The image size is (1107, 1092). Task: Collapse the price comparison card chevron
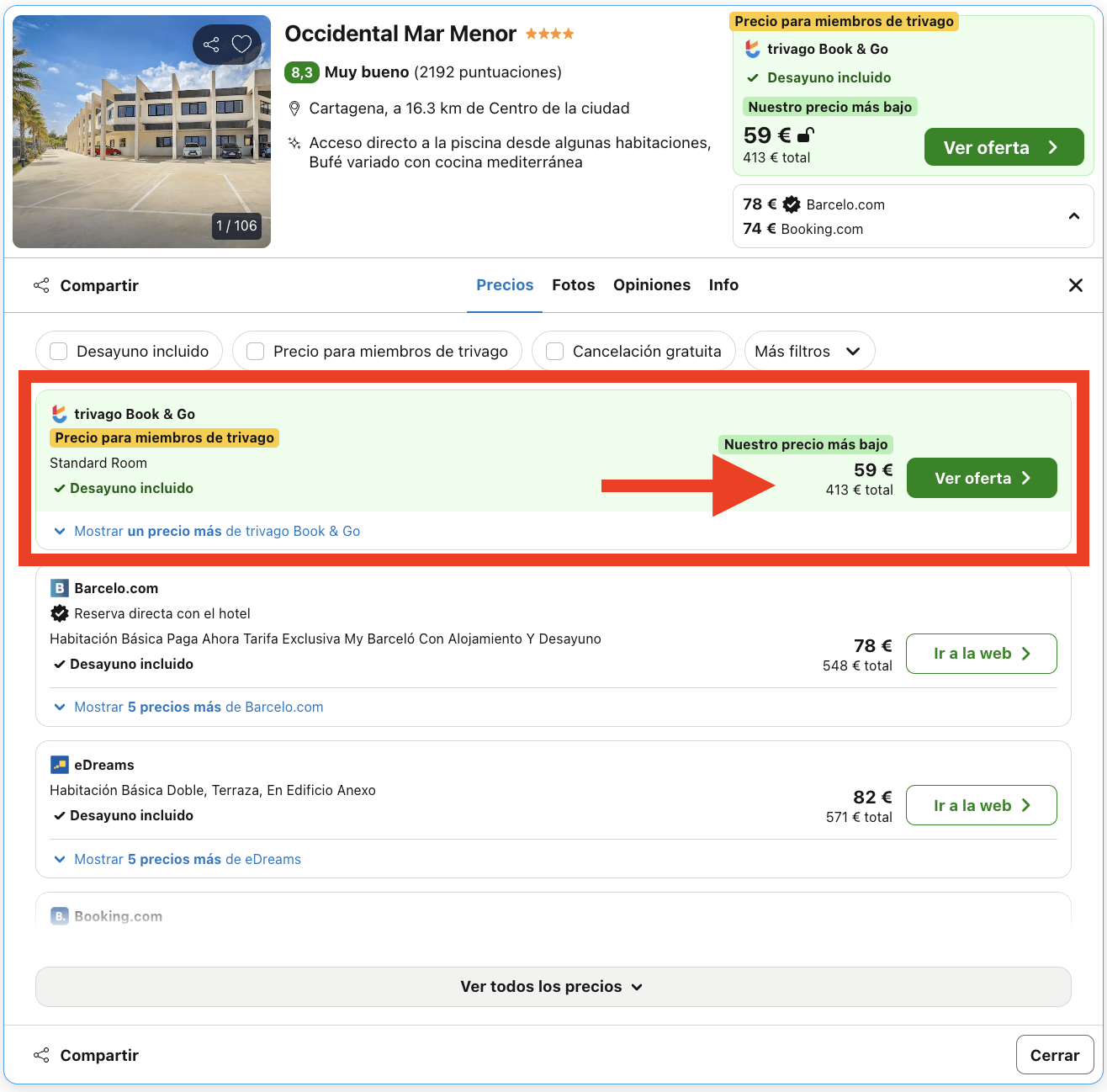pyautogui.click(x=1074, y=216)
